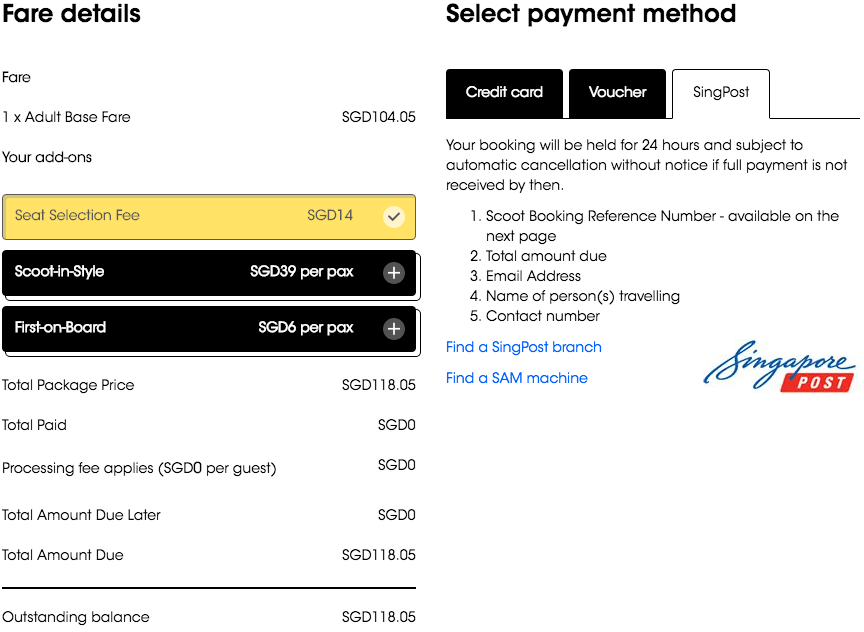Switch to the Credit card tab
This screenshot has width=864, height=632.
[504, 93]
